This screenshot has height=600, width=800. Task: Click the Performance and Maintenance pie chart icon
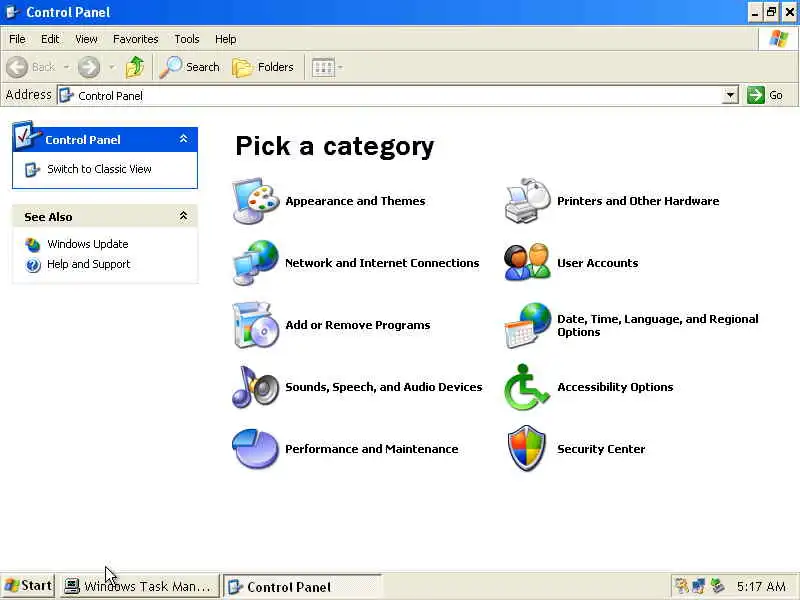(x=256, y=449)
